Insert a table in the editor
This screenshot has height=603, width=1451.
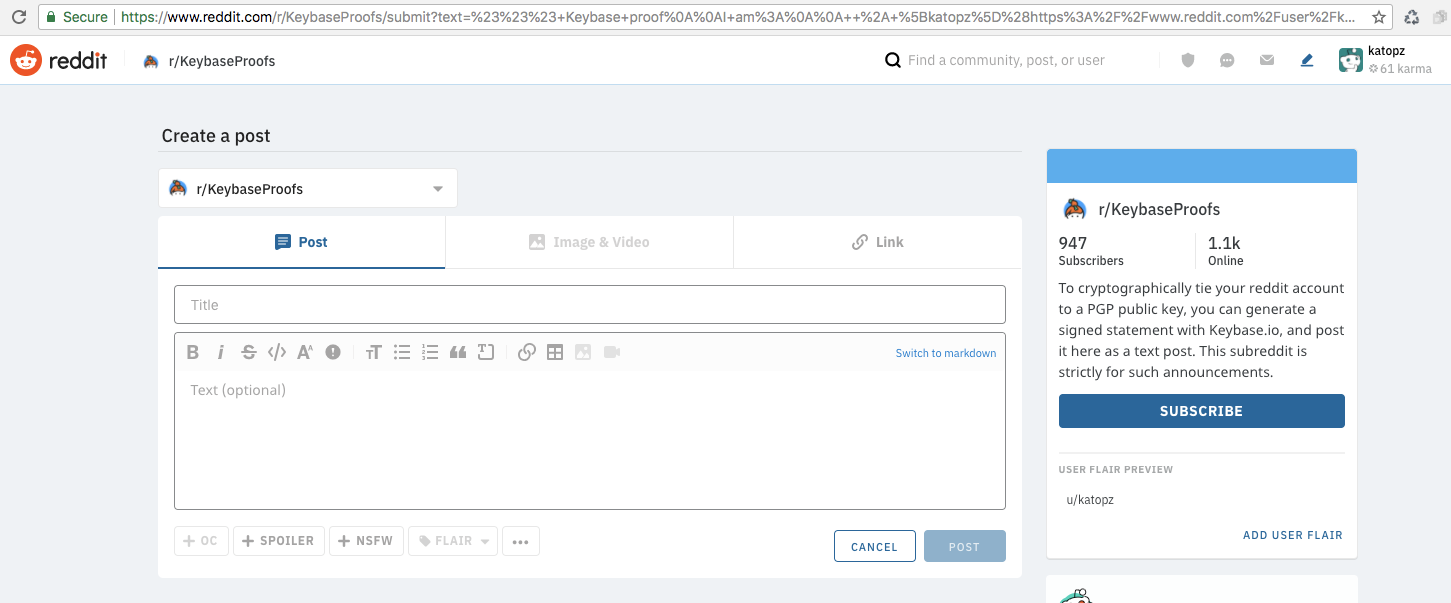(x=555, y=352)
